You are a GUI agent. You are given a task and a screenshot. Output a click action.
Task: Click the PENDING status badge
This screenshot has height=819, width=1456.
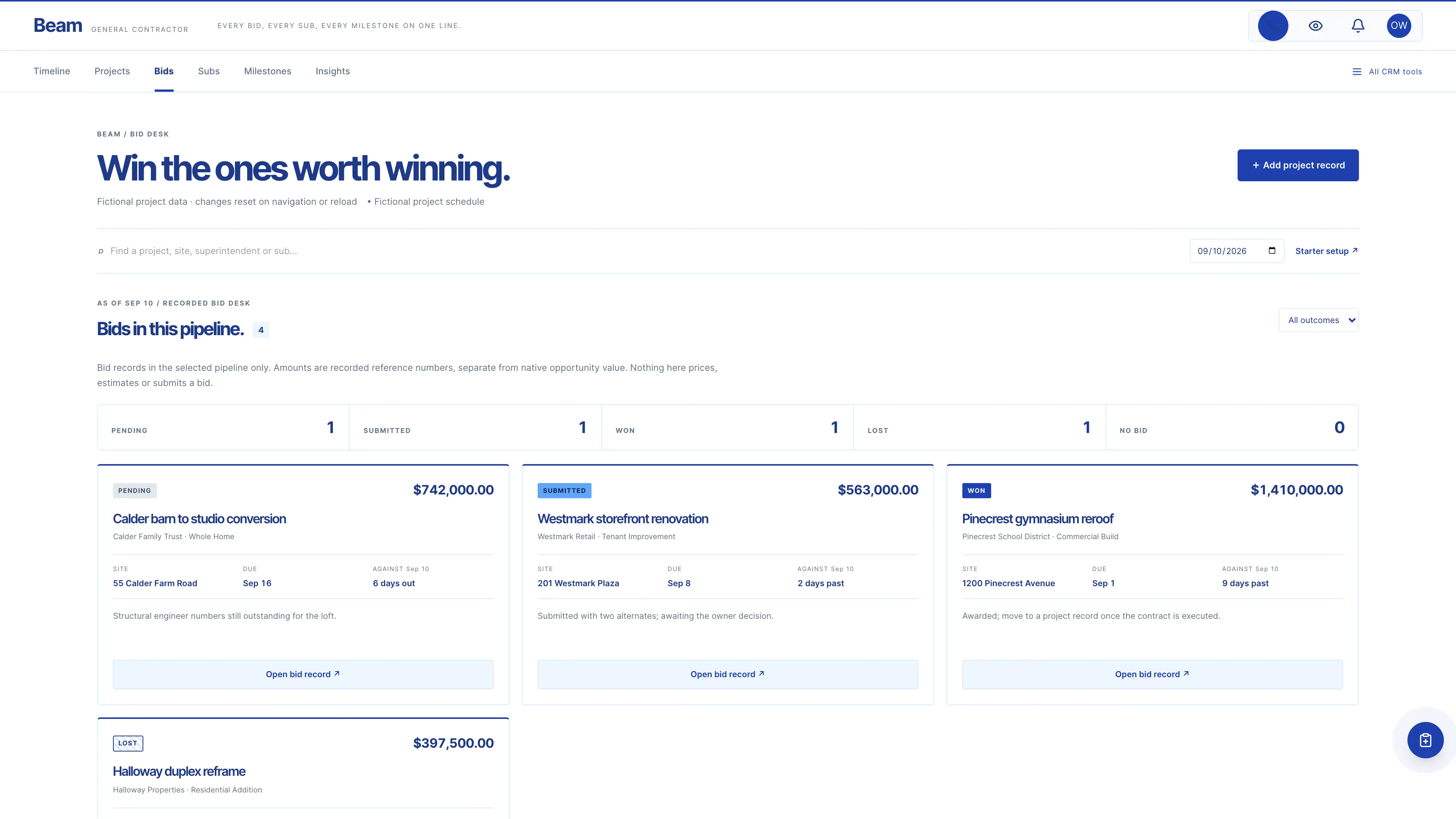135,491
